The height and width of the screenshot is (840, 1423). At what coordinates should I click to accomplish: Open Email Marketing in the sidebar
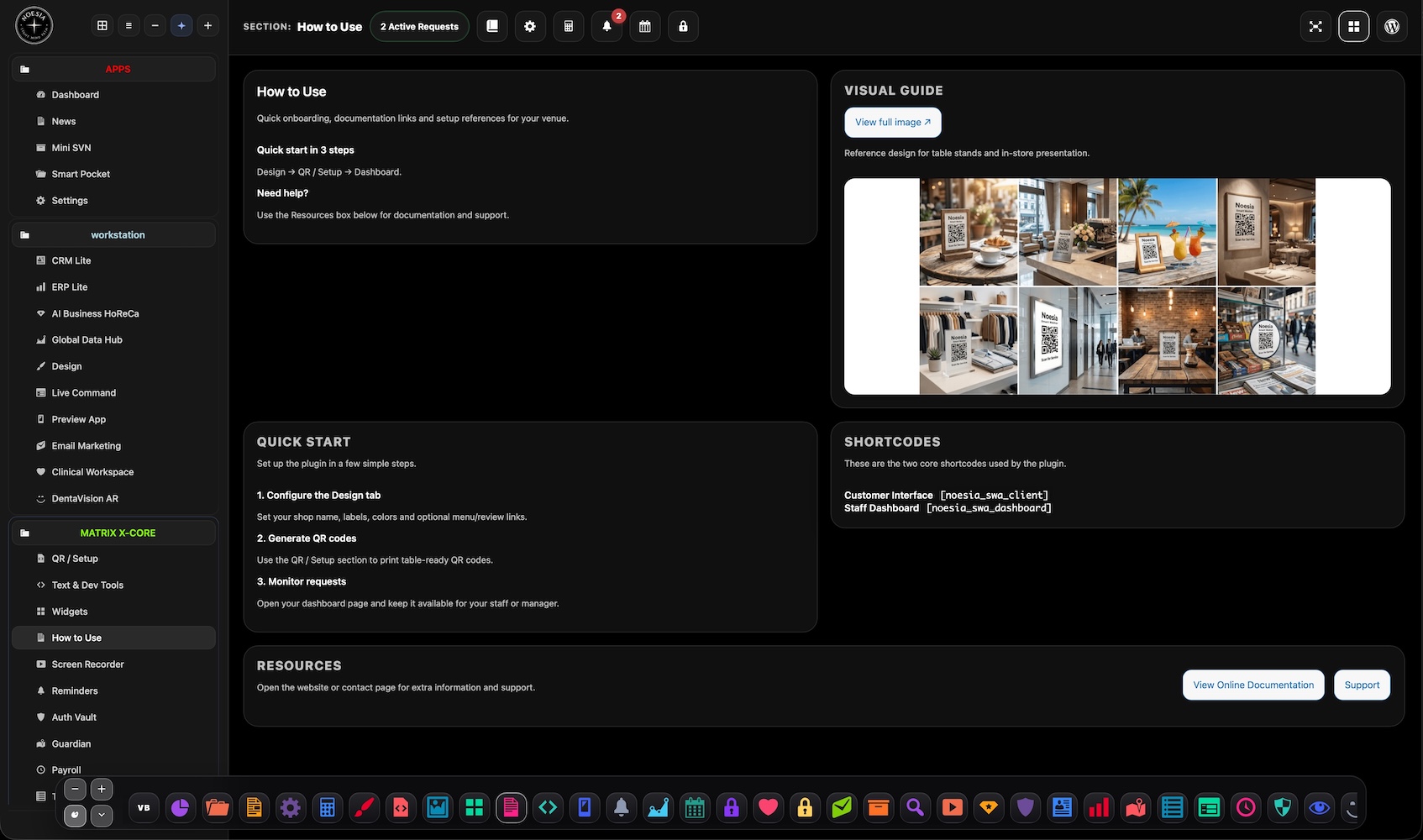tap(113, 445)
